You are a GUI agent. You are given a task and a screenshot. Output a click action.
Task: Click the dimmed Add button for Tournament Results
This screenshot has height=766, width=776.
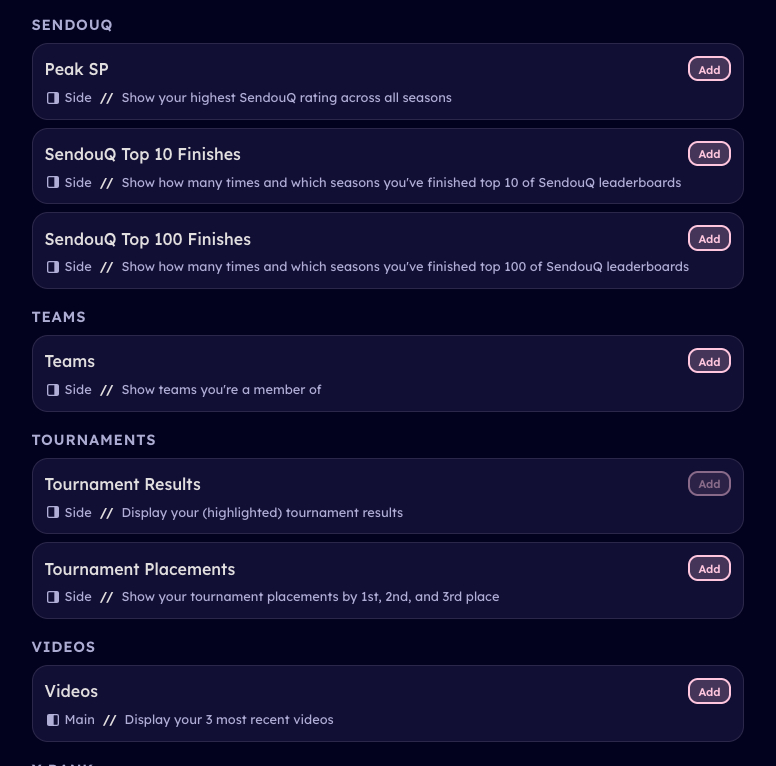tap(709, 484)
